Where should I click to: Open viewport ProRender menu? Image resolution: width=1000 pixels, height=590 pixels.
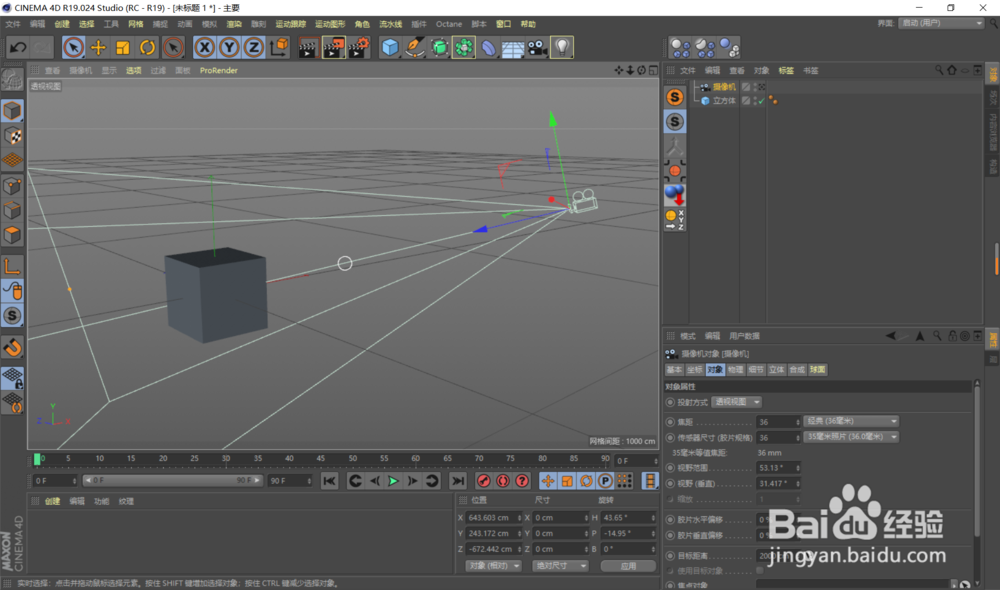tap(218, 71)
